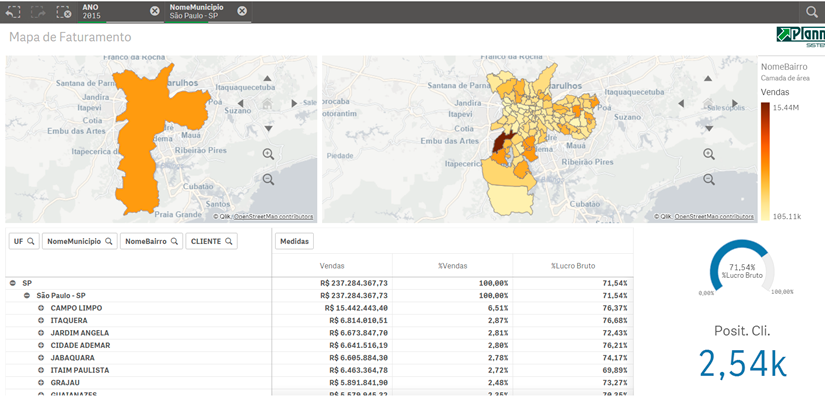Screen dimensions: 825x399
Task: Open OpenStreetMap contributors link on right map
Action: tap(714, 216)
